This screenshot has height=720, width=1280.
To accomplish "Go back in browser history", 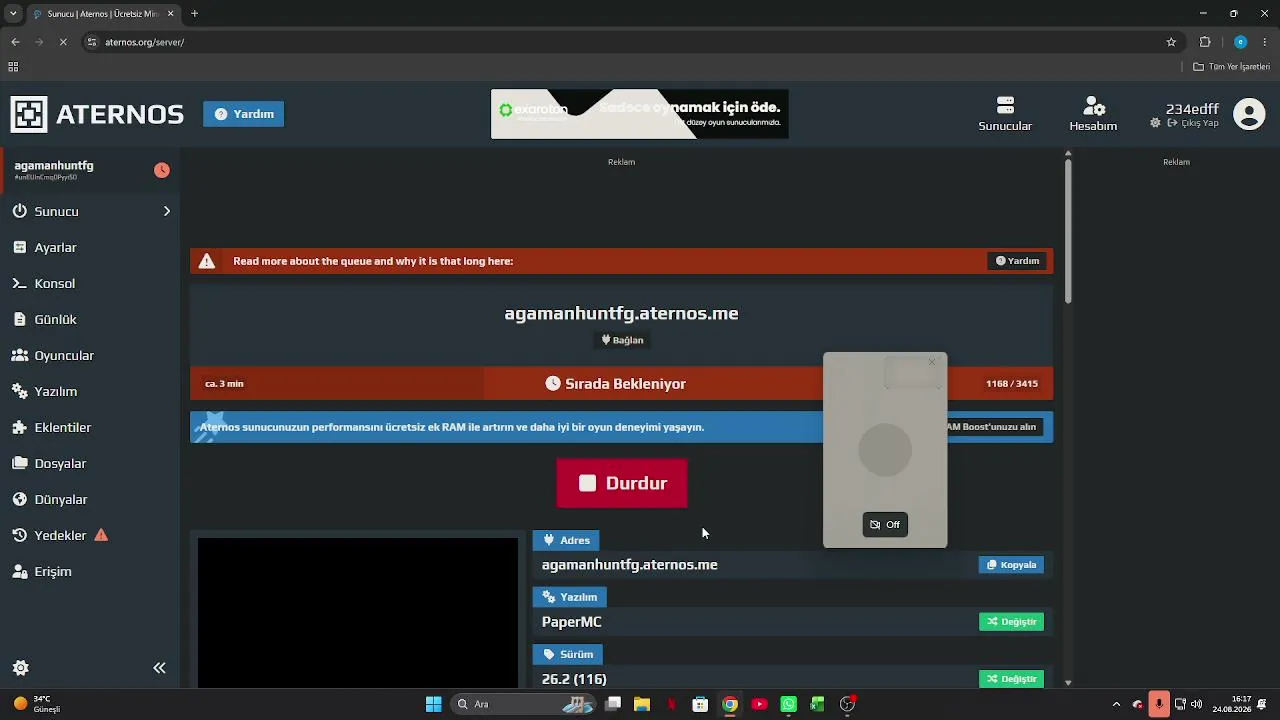I will click(x=15, y=42).
